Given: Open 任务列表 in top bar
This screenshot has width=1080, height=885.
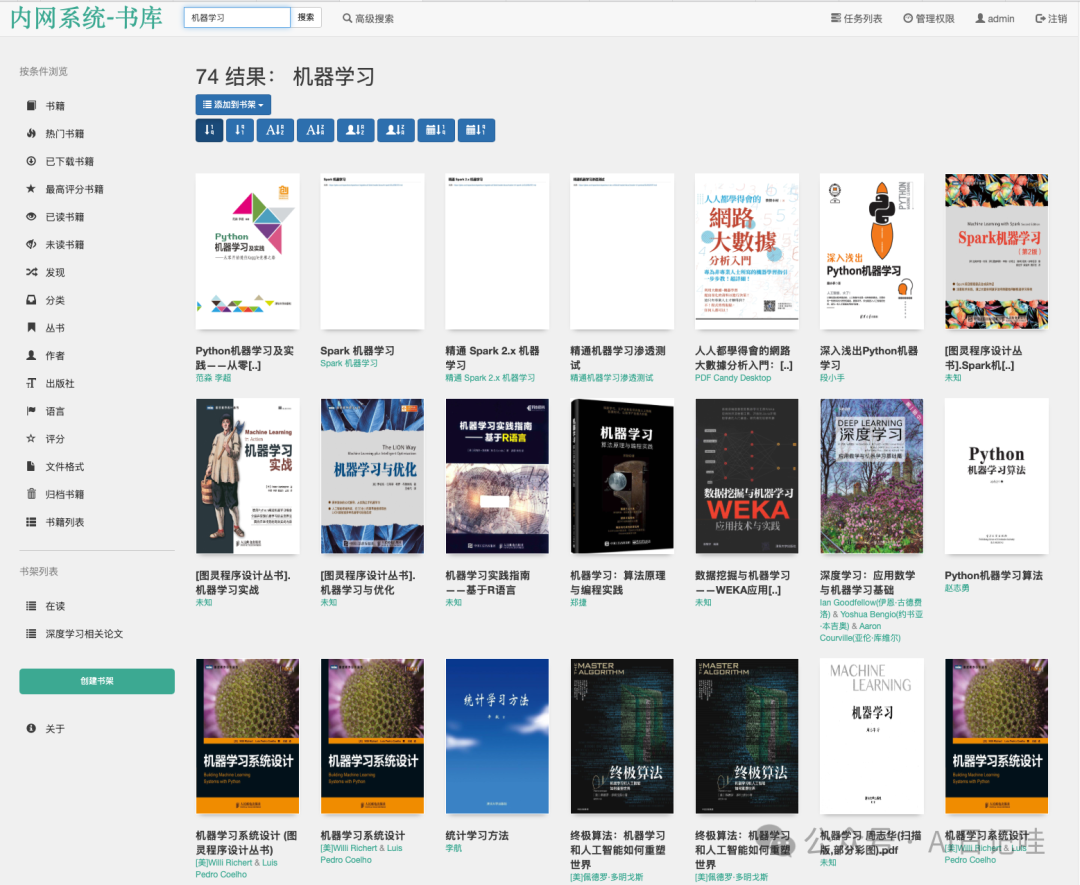Looking at the screenshot, I should click(856, 19).
